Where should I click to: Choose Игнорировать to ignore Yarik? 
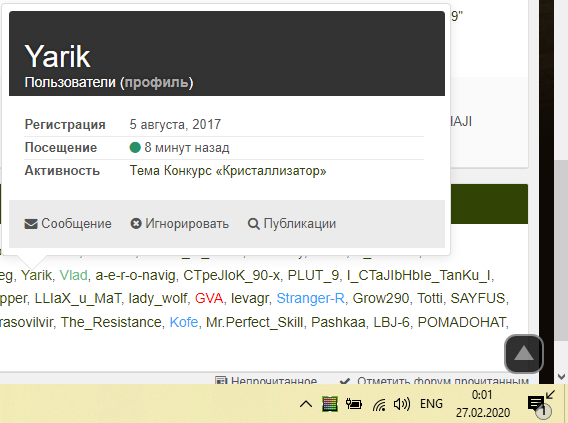[x=180, y=224]
